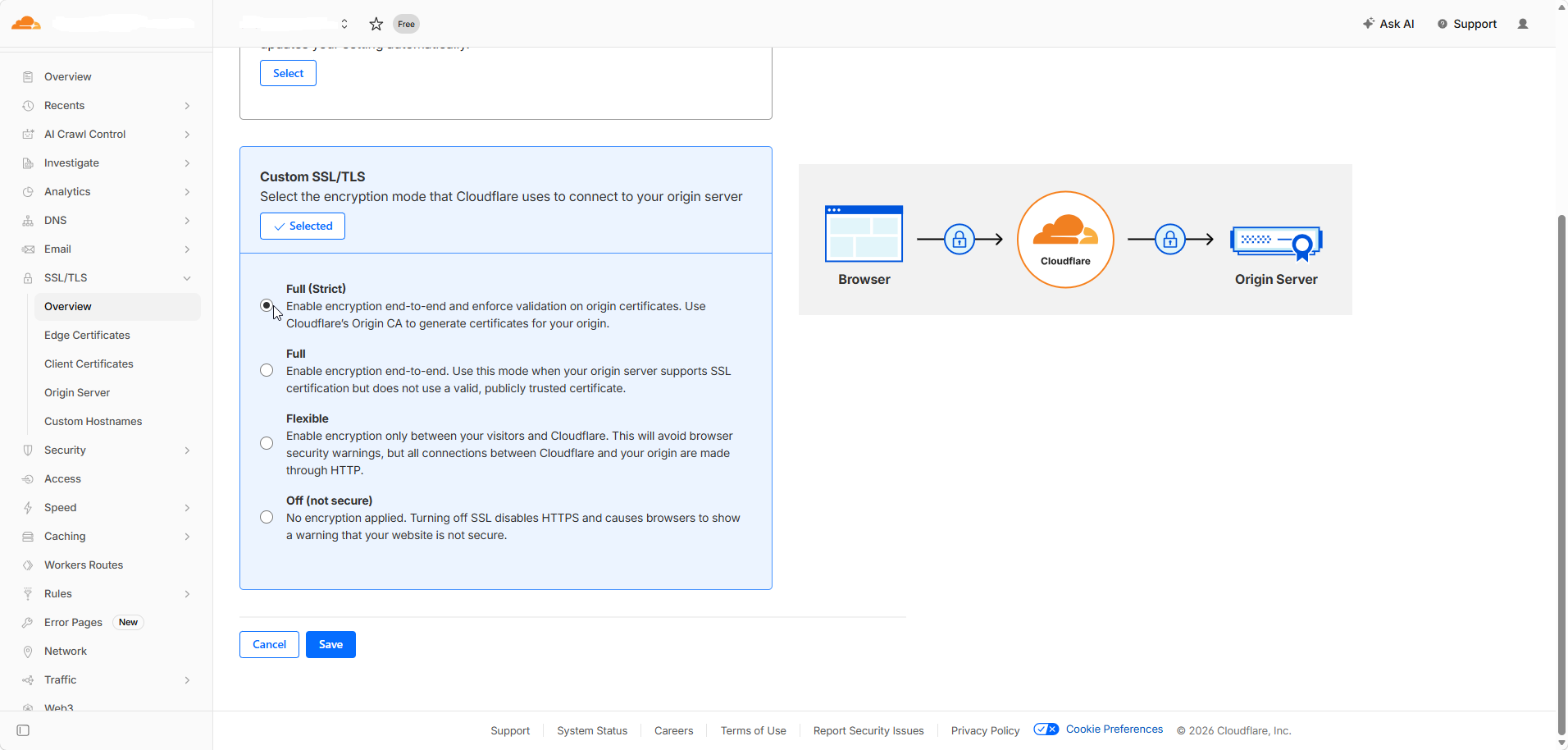Click the Speed lightning icon
Viewport: 1568px width, 750px height.
pyautogui.click(x=28, y=508)
